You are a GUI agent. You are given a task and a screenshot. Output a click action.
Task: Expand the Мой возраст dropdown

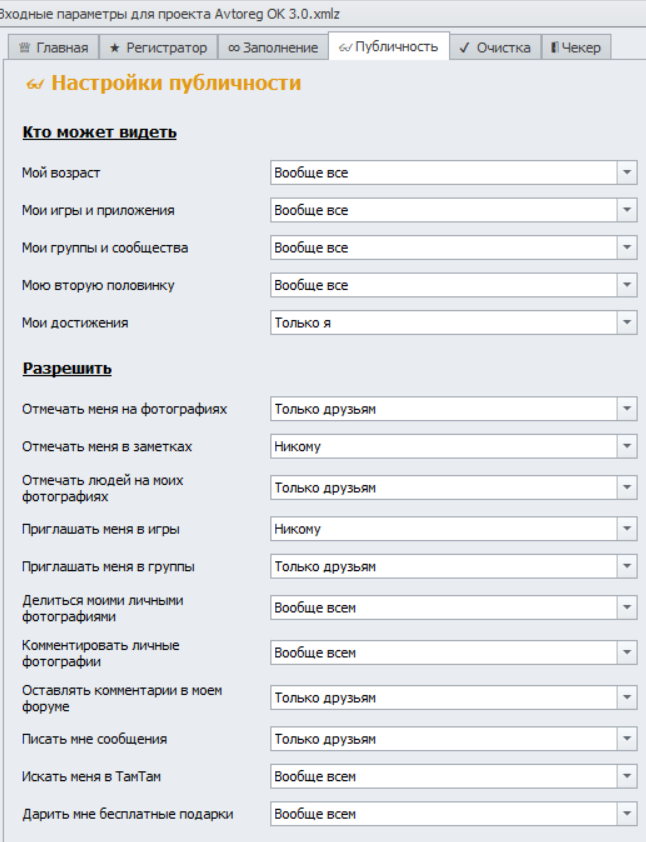coord(627,173)
